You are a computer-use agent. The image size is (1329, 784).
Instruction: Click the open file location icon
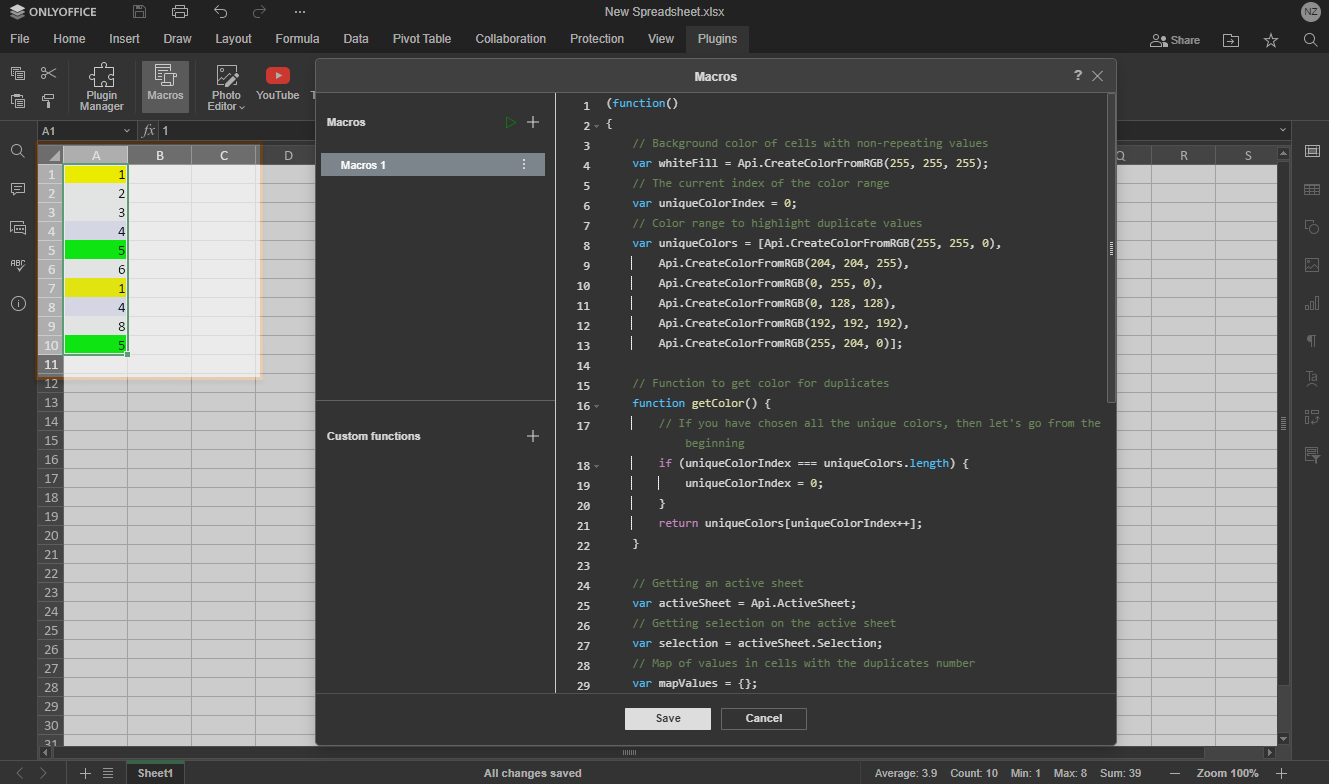pyautogui.click(x=1231, y=40)
